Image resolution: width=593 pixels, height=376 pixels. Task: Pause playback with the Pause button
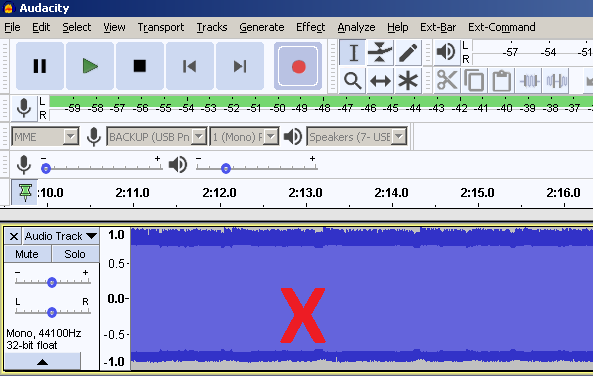40,66
